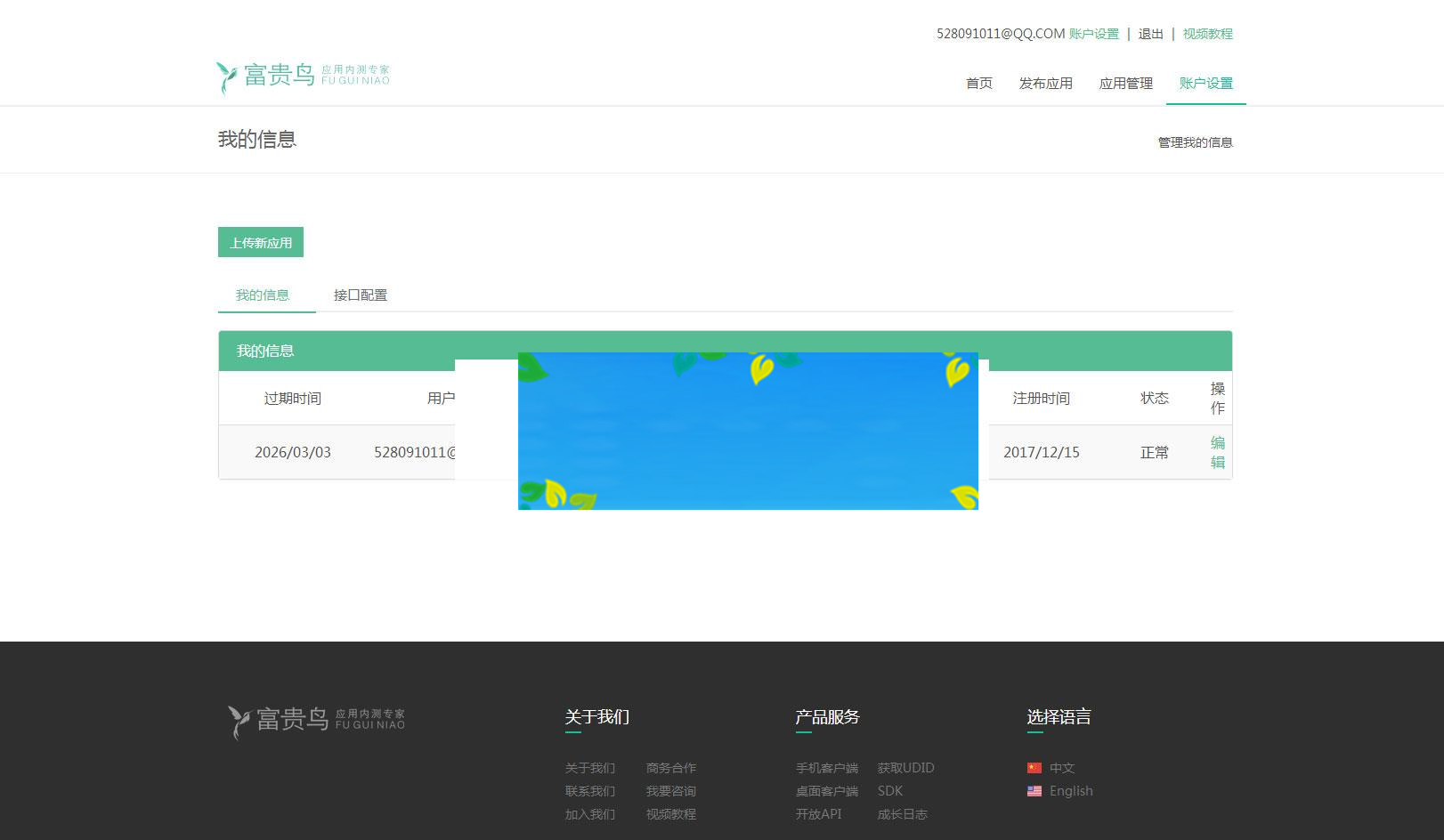Switch to the 接口配置 tab

tap(360, 295)
